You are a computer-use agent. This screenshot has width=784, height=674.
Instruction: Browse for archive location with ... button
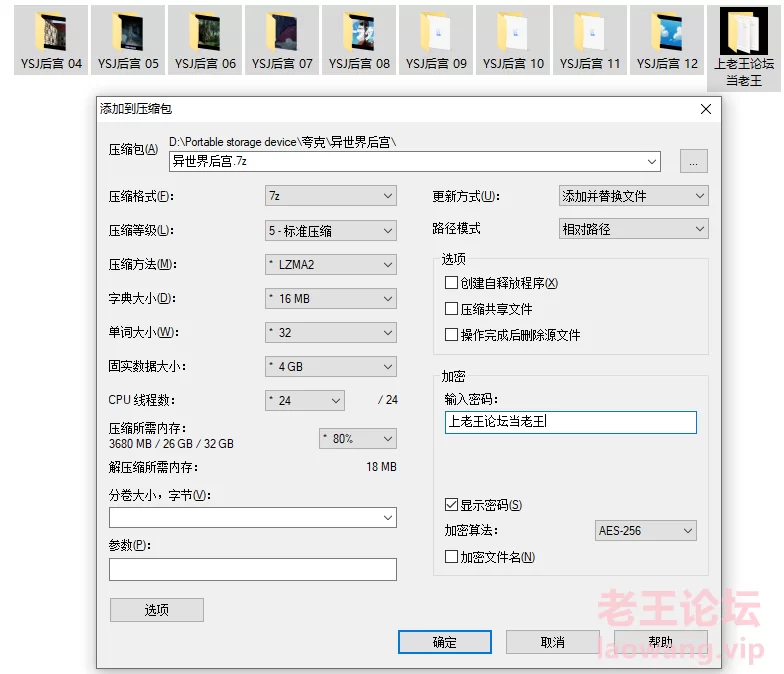click(x=694, y=161)
